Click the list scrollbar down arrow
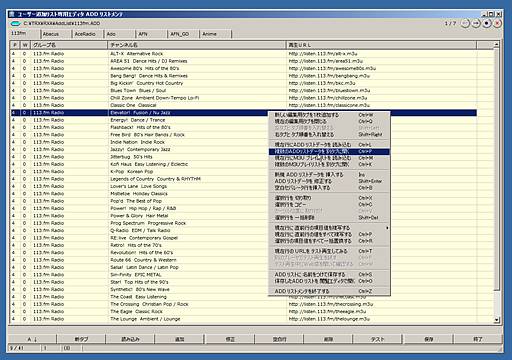 tap(496, 320)
